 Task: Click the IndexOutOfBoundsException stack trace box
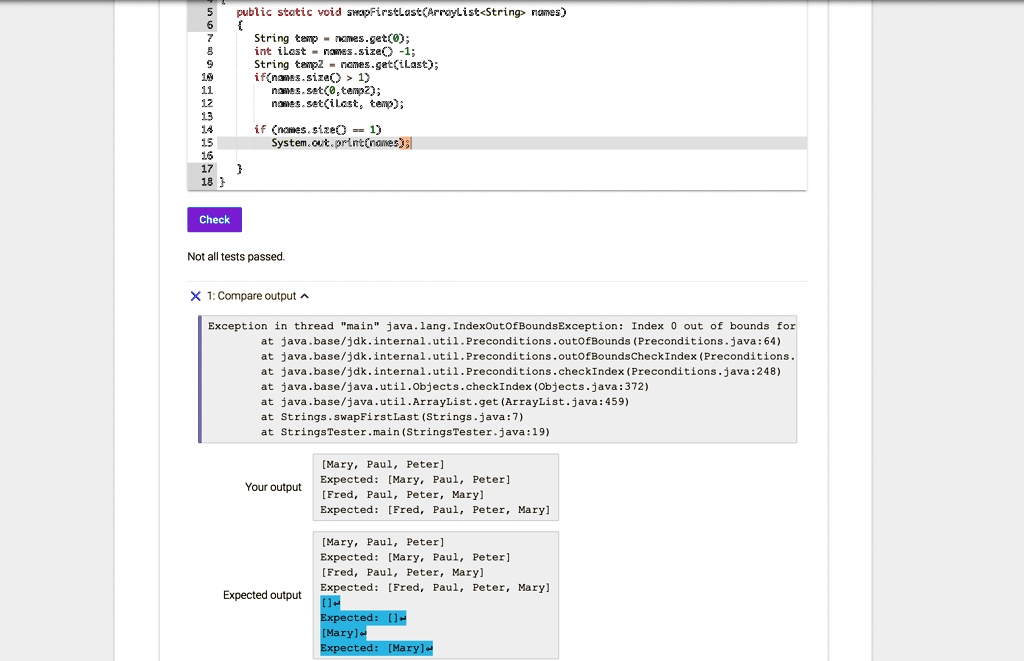click(497, 378)
